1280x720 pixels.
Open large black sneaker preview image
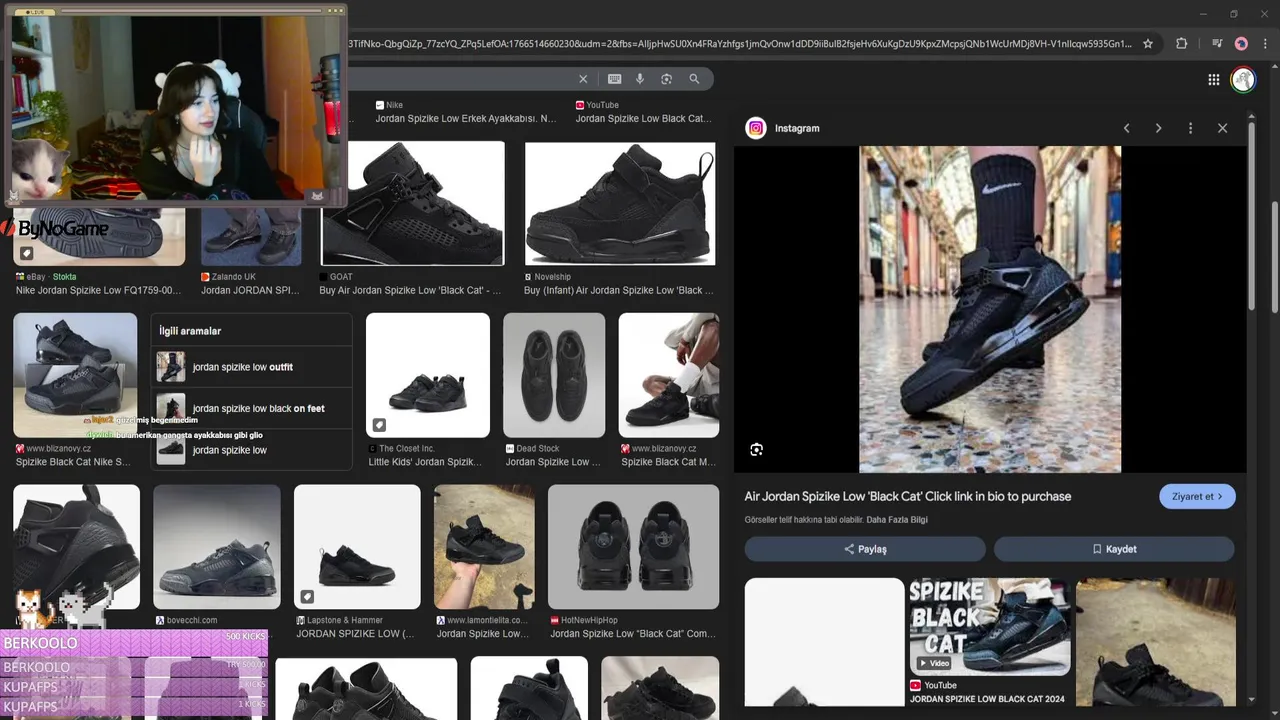pyautogui.click(x=990, y=309)
